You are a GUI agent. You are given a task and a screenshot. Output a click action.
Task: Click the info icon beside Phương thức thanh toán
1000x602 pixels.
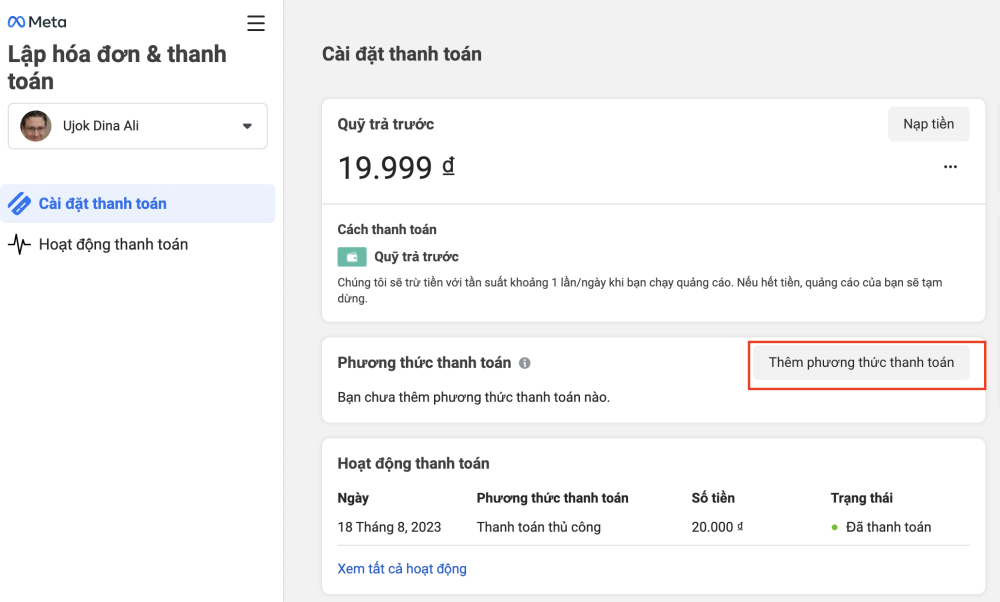coord(525,363)
